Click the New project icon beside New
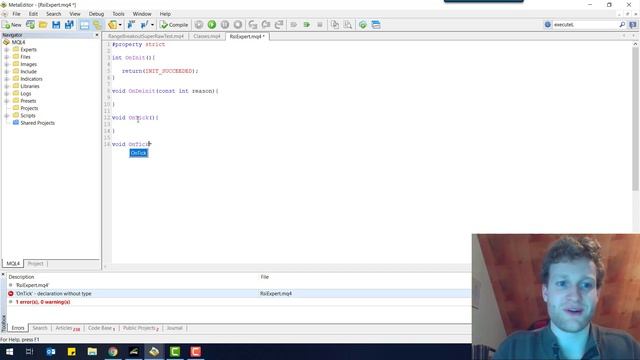The height and width of the screenshot is (360, 640). 30,25
